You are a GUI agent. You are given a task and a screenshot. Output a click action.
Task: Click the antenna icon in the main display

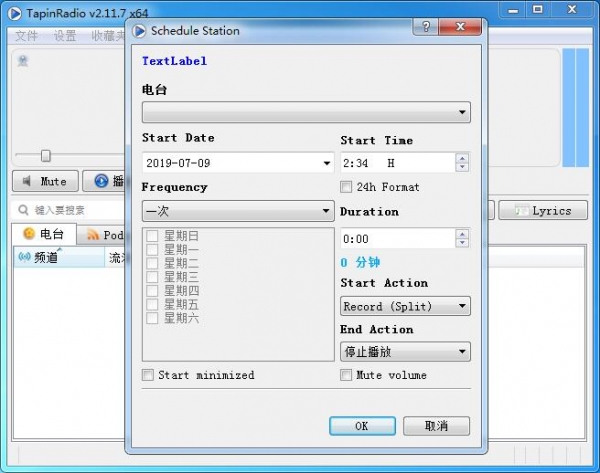[23, 61]
